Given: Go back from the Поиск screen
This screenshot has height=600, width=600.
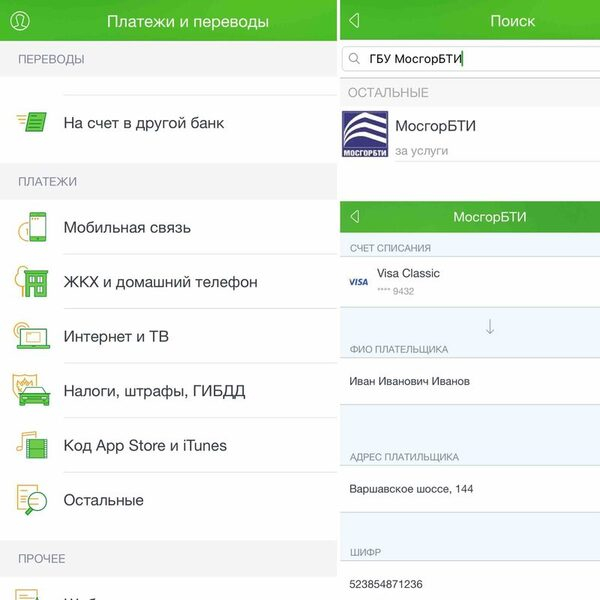Looking at the screenshot, I should pos(354,21).
